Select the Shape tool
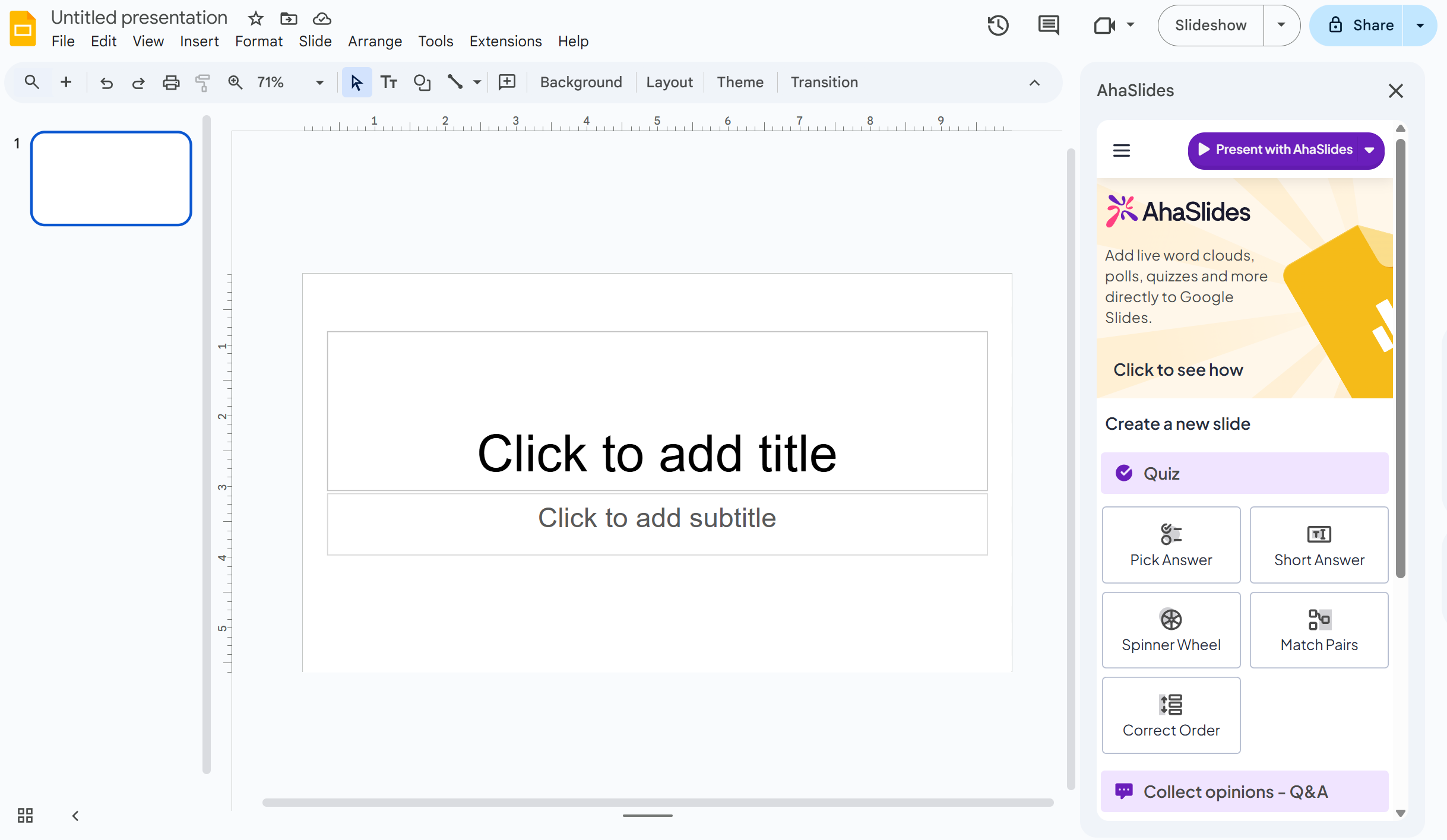 [x=422, y=83]
